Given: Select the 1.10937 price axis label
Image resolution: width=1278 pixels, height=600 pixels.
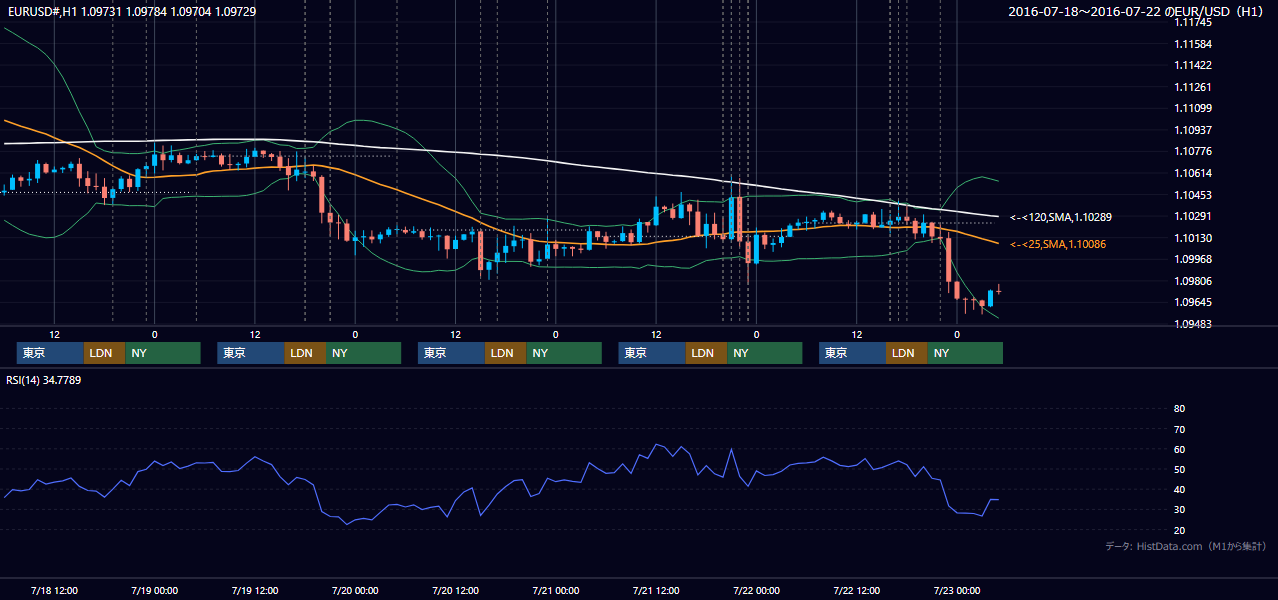Looking at the screenshot, I should coord(1193,130).
